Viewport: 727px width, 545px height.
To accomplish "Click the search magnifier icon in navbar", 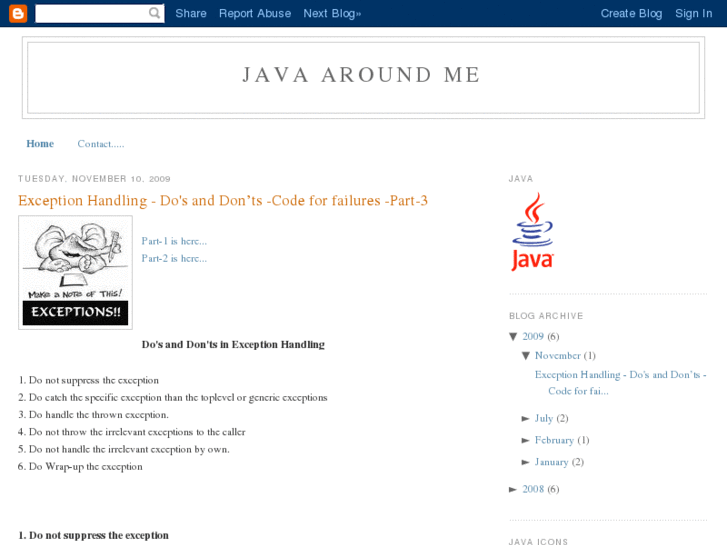I will click(x=154, y=13).
